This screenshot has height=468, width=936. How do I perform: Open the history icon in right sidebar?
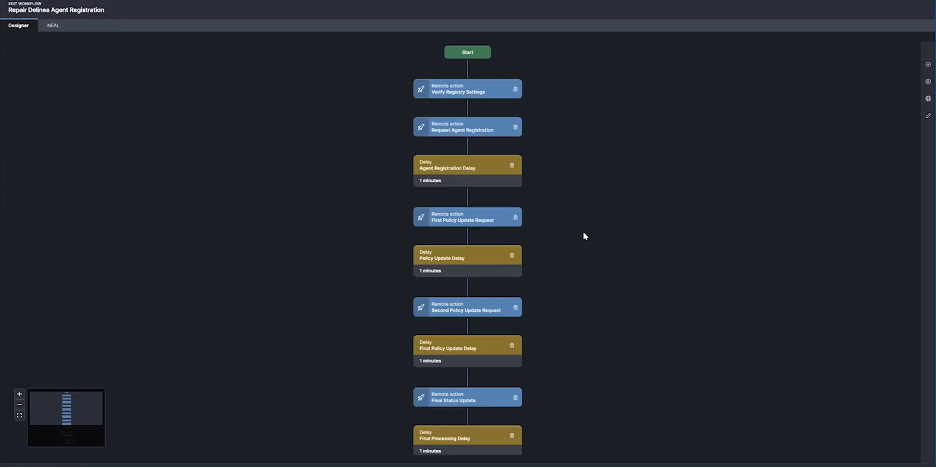pos(928,65)
